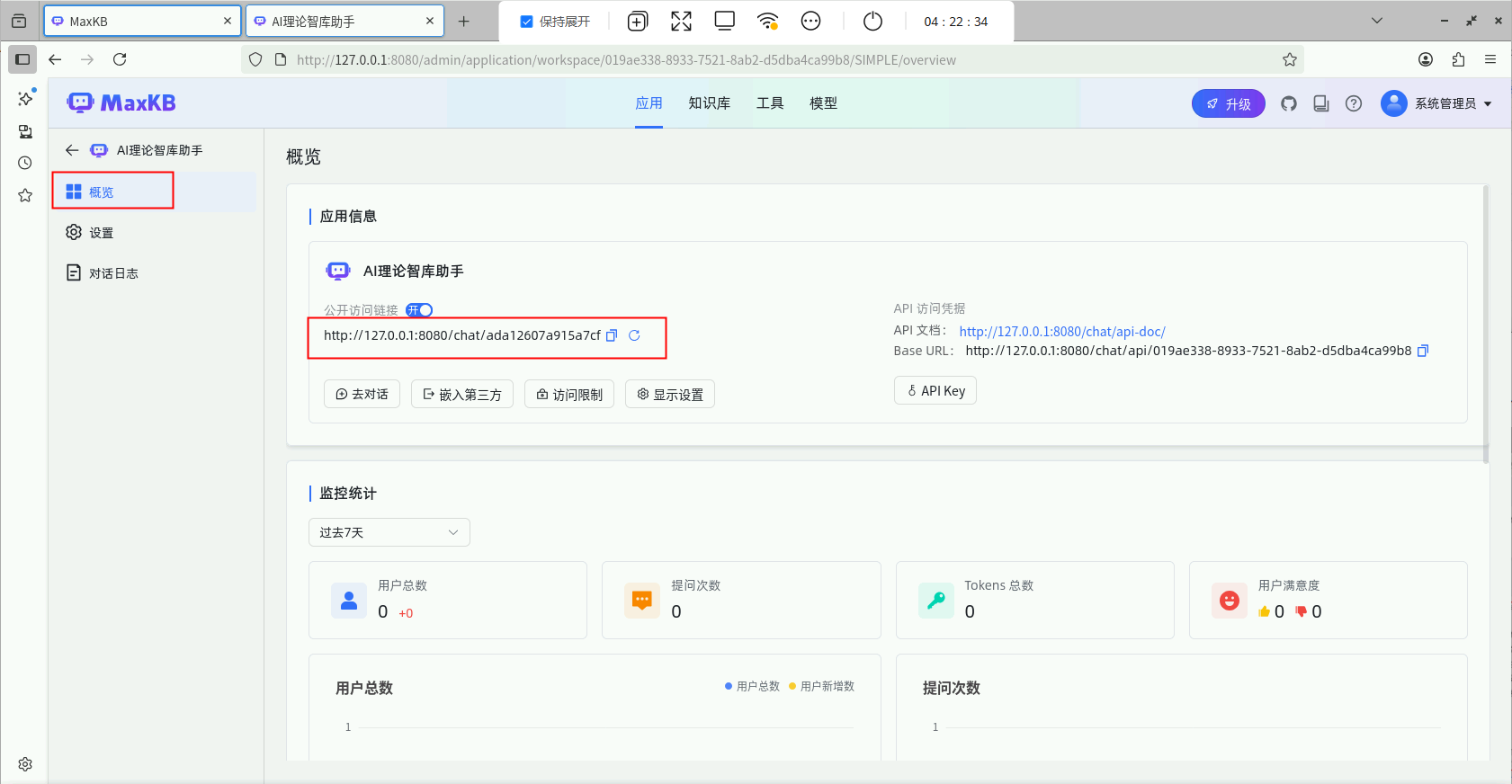Image resolution: width=1512 pixels, height=784 pixels.
Task: Open the 系统管理员 user menu
Action: 1436,103
